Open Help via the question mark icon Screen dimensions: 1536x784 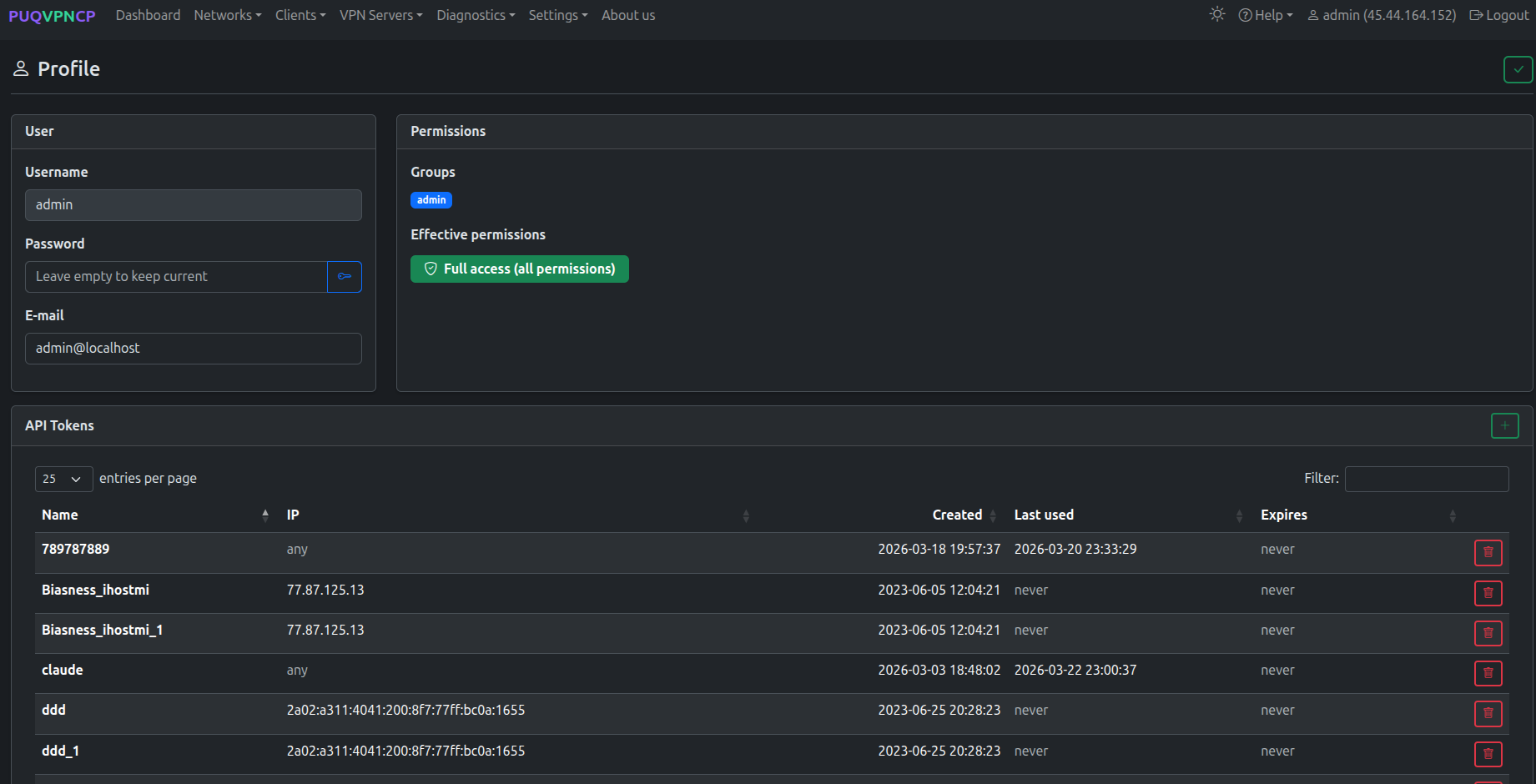click(1246, 15)
